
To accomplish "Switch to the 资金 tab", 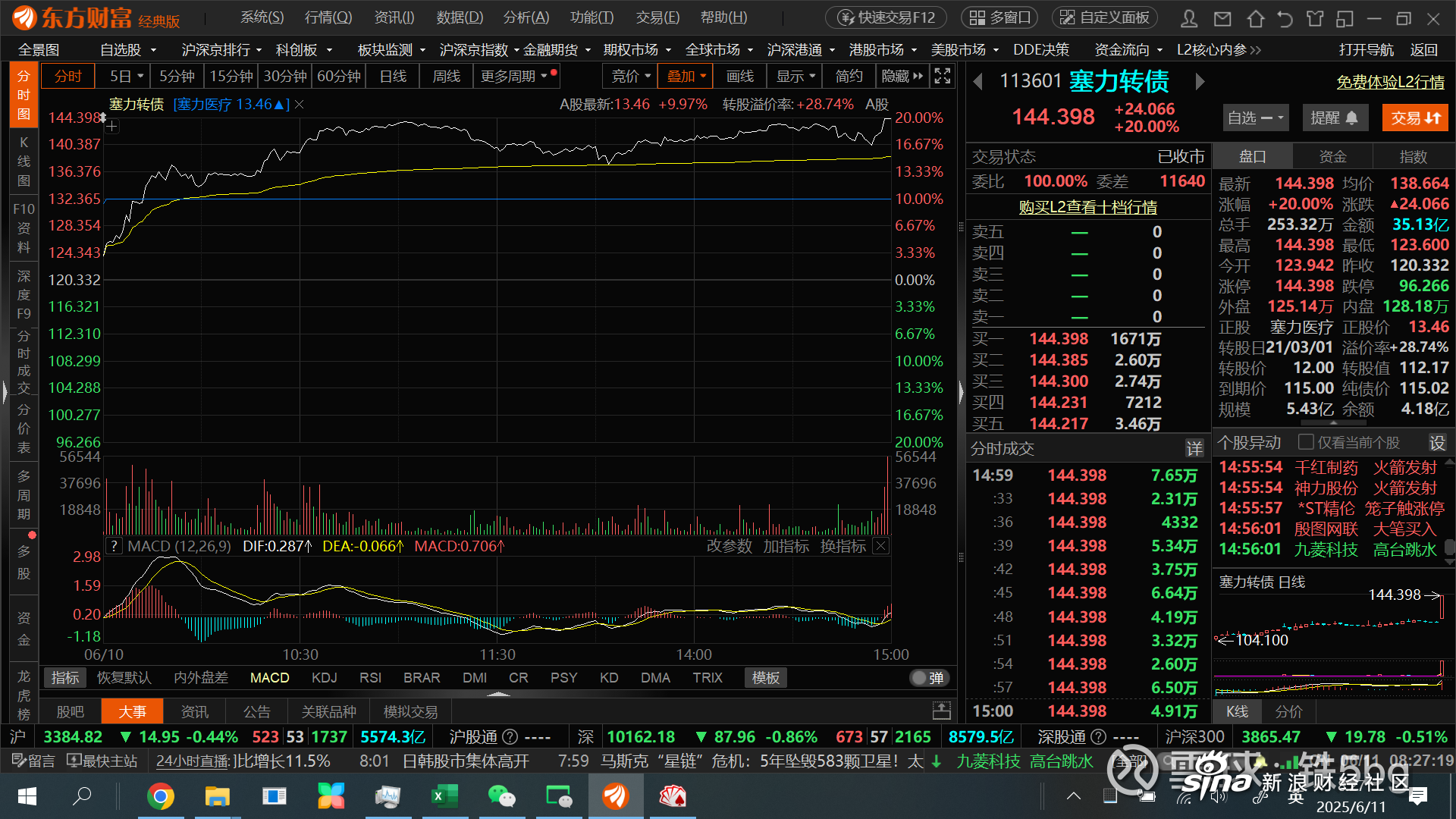I will click(x=1332, y=157).
